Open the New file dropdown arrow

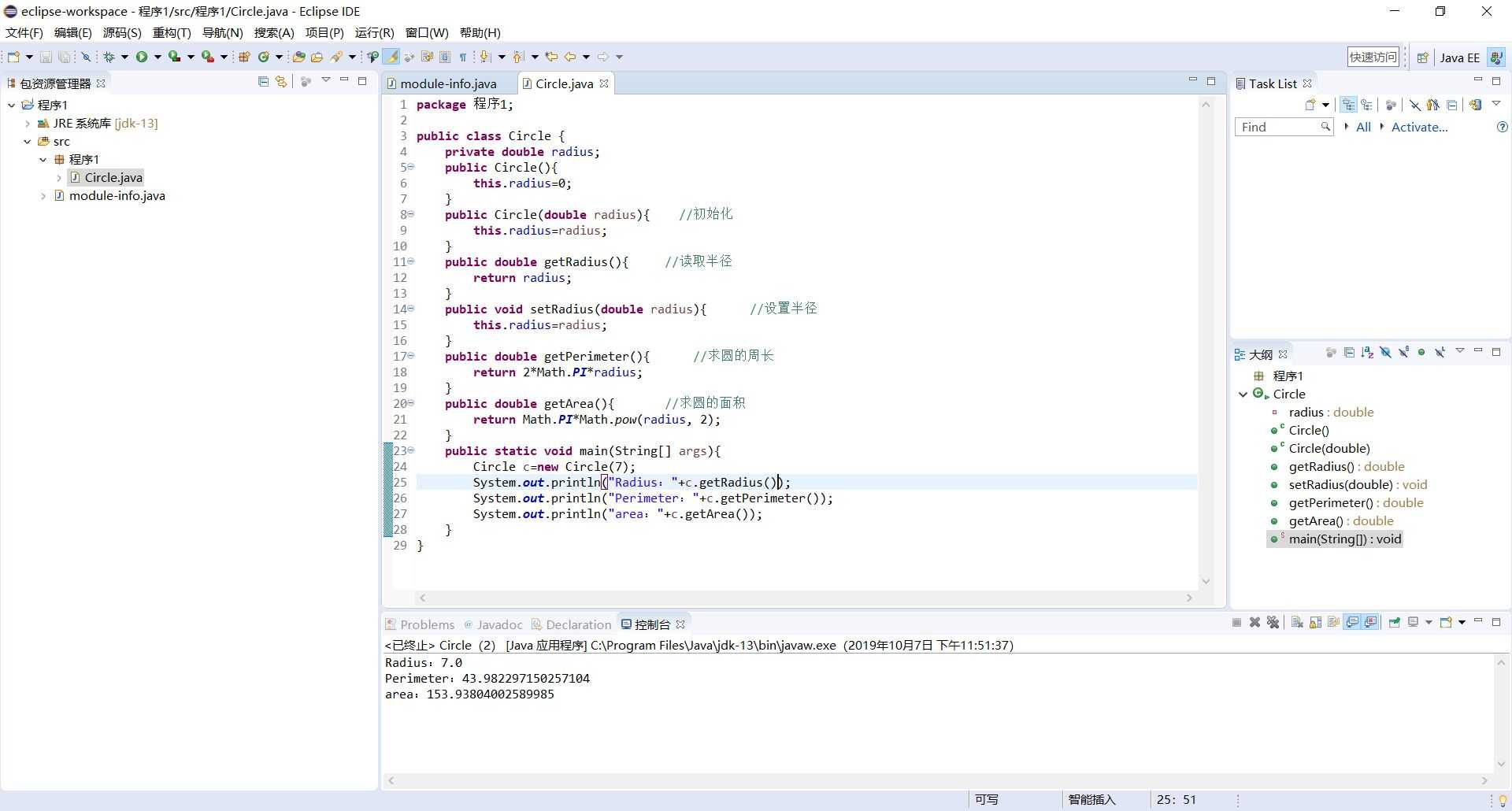click(x=29, y=57)
